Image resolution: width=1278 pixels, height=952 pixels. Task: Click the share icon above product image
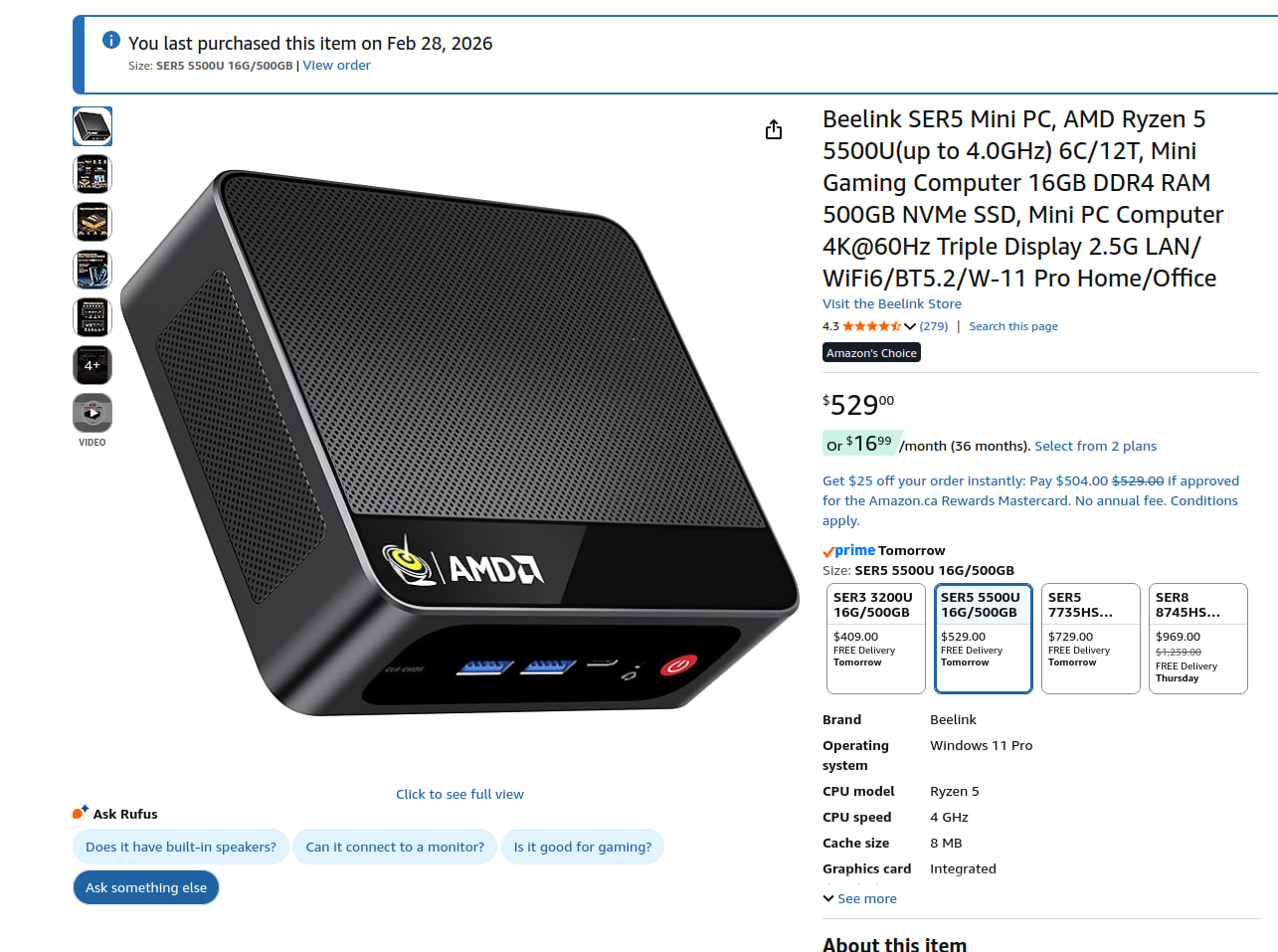[x=774, y=129]
